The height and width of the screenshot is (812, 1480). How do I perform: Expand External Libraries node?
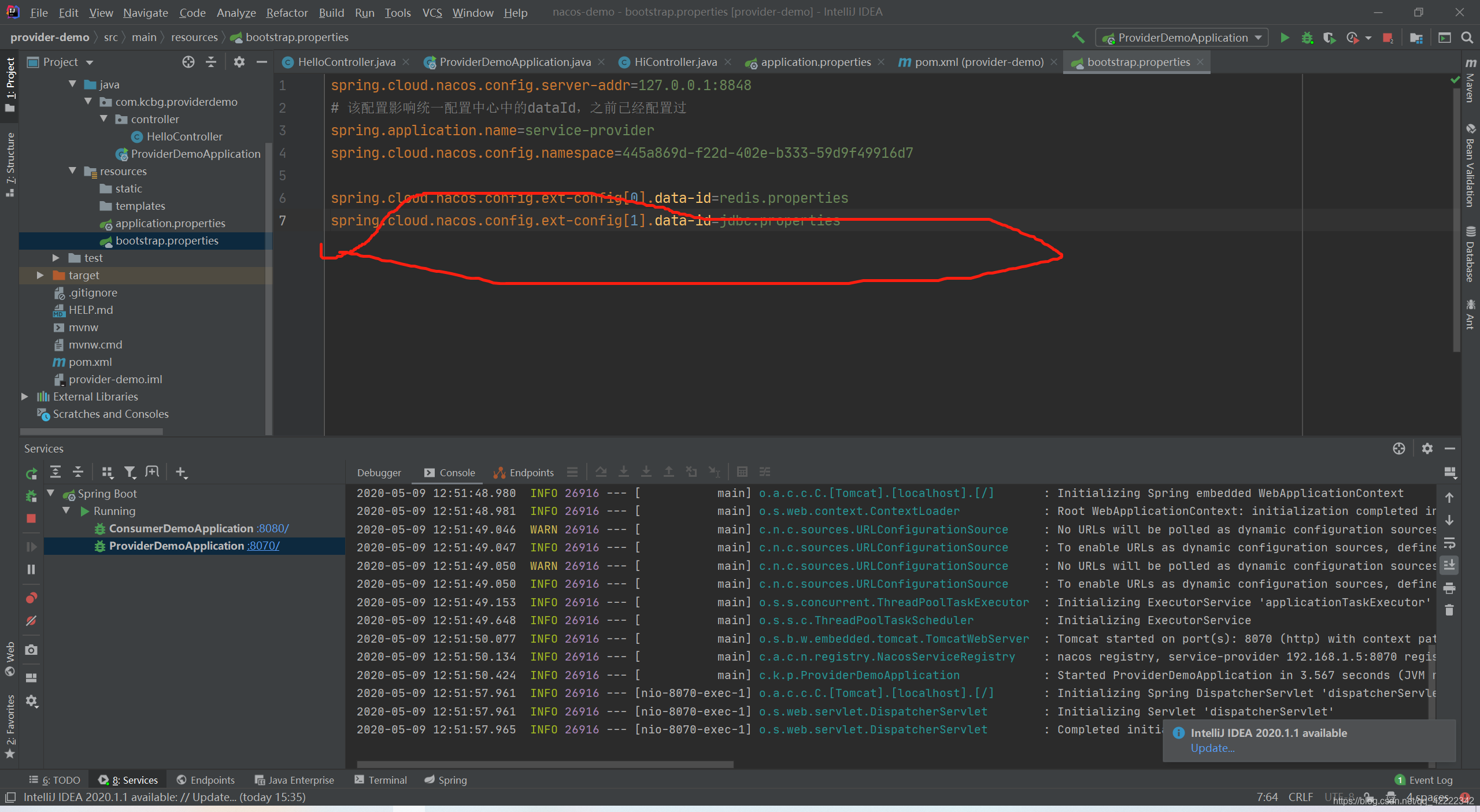point(24,396)
